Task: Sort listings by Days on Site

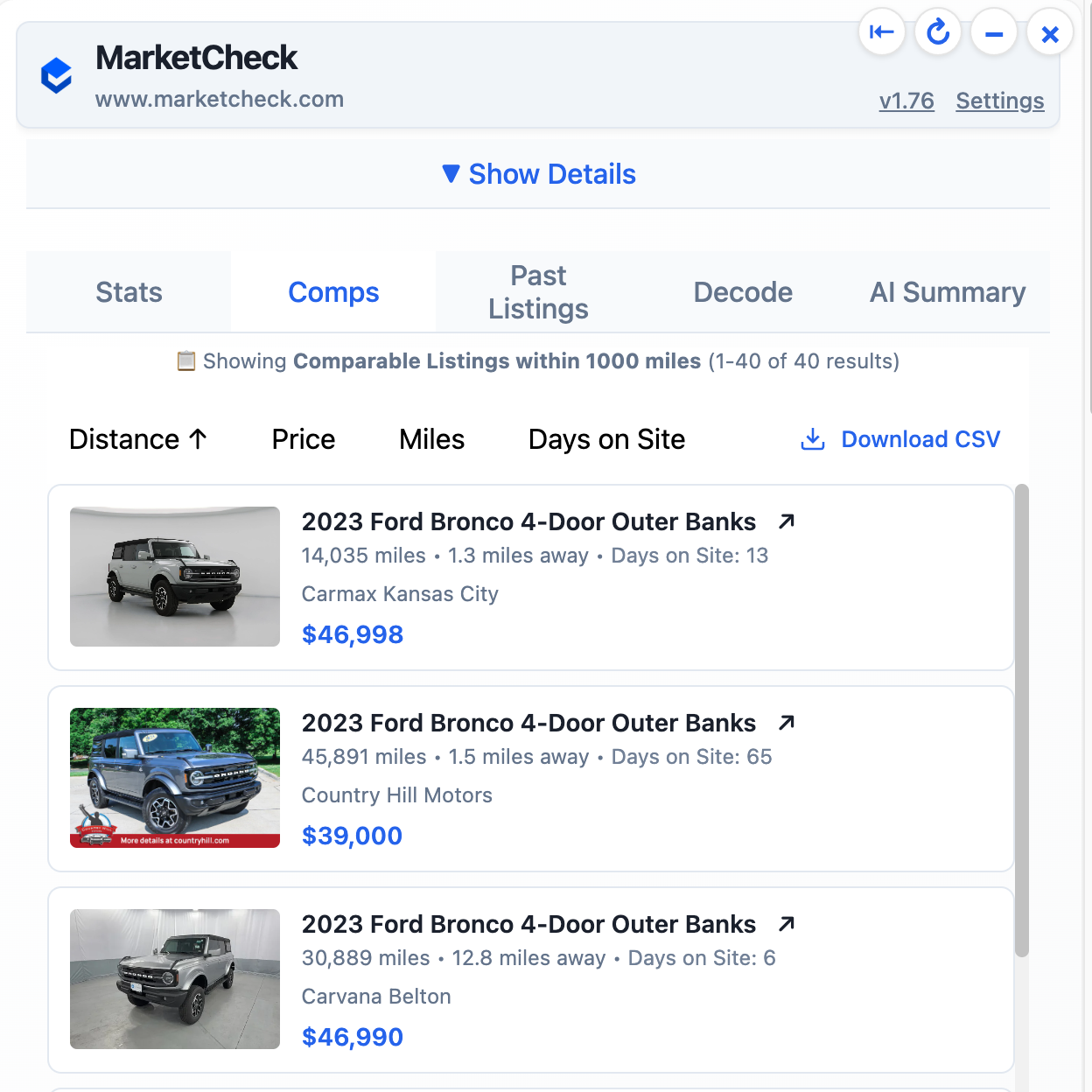Action: point(606,439)
